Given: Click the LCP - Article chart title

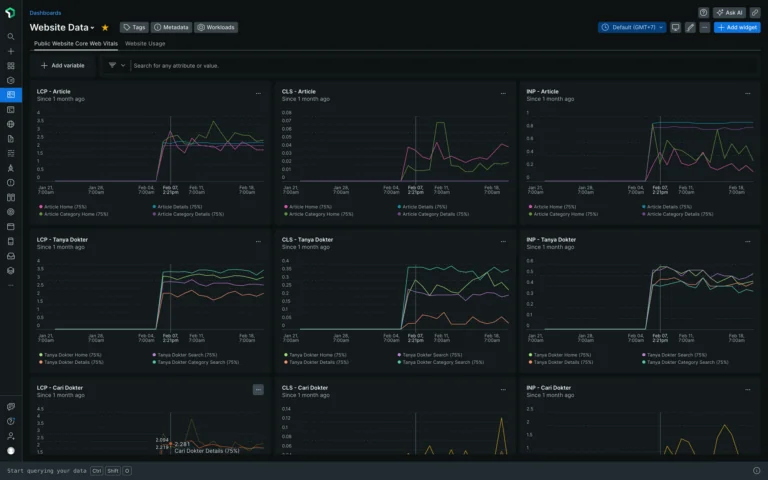Looking at the screenshot, I should point(53,92).
